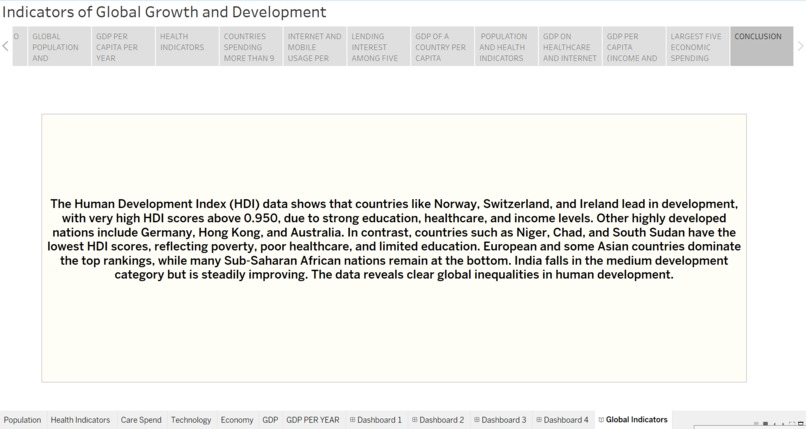The height and width of the screenshot is (429, 806).
Task: Select Countries Spending More Than 9 story point
Action: point(251,46)
